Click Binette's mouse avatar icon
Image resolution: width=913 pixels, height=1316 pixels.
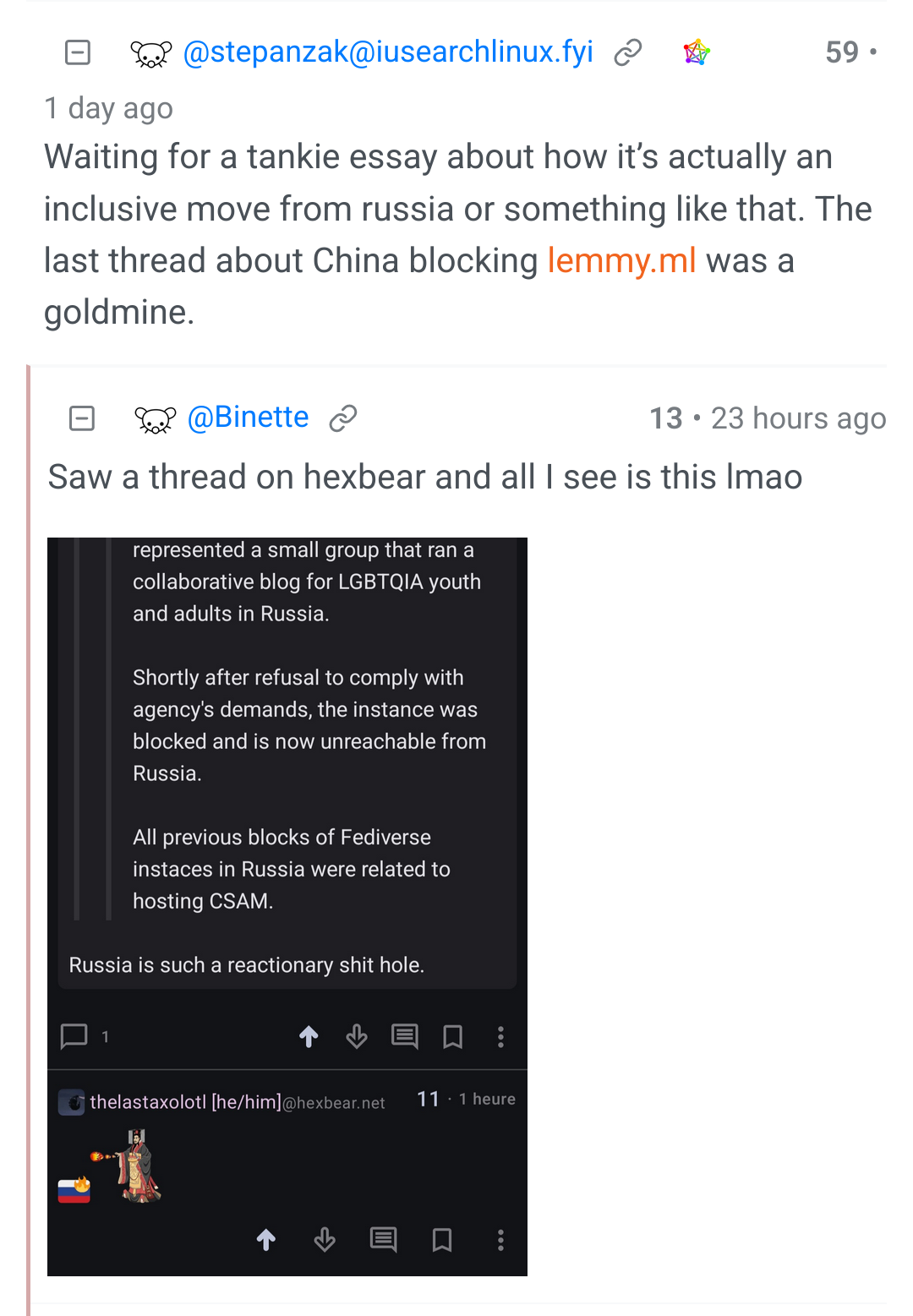pyautogui.click(x=156, y=419)
